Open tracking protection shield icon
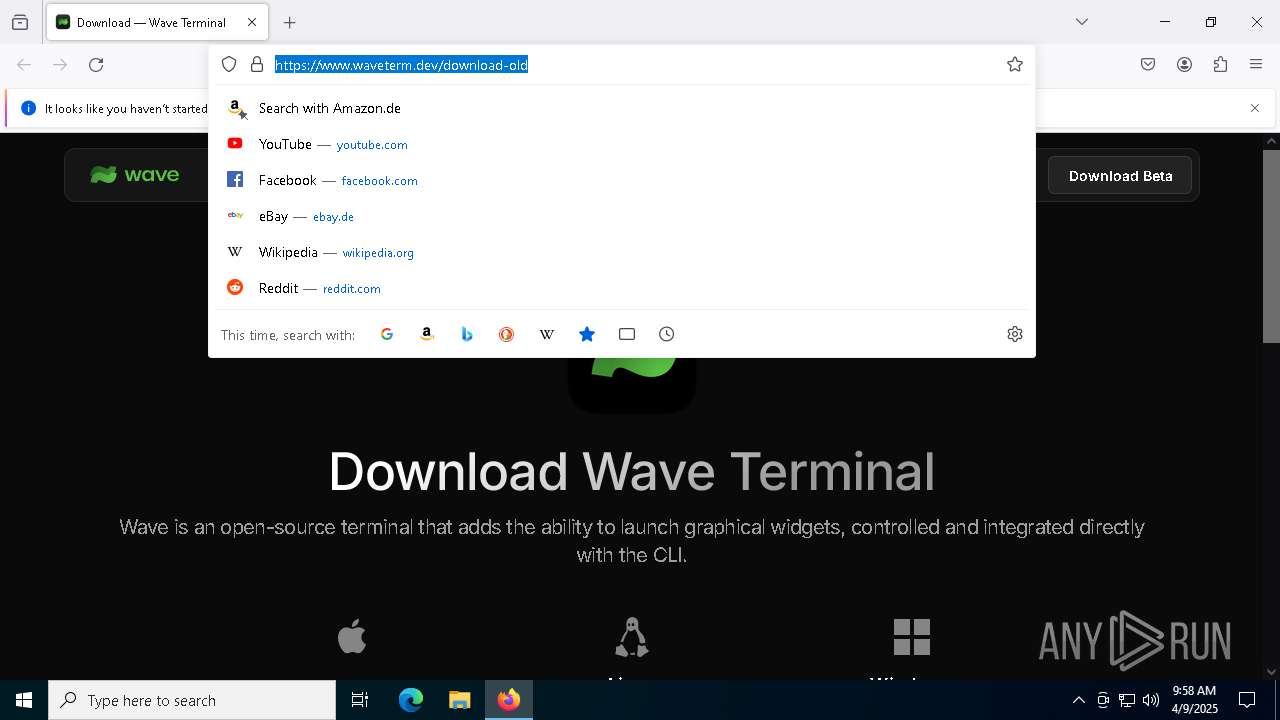Image resolution: width=1280 pixels, height=720 pixels. [x=229, y=64]
